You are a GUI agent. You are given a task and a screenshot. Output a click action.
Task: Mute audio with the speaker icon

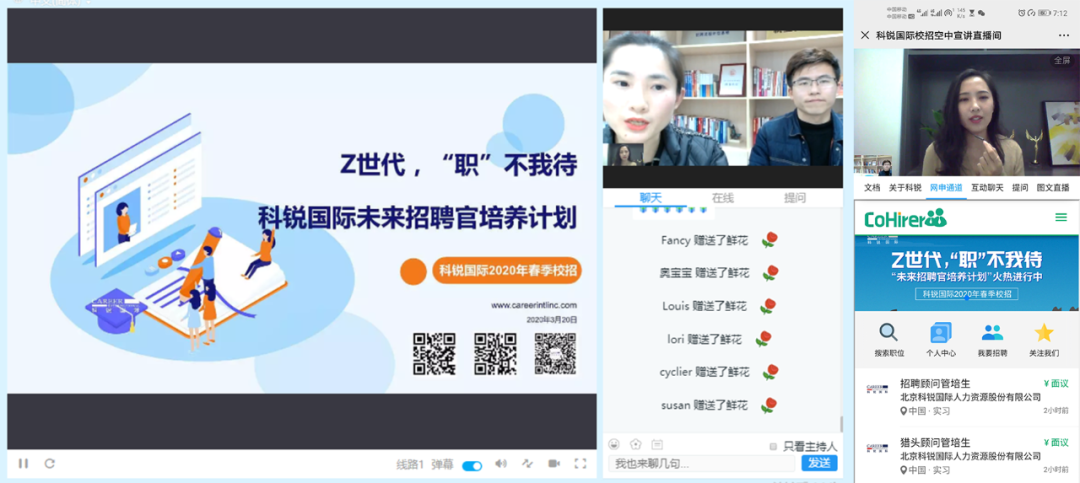pyautogui.click(x=501, y=464)
